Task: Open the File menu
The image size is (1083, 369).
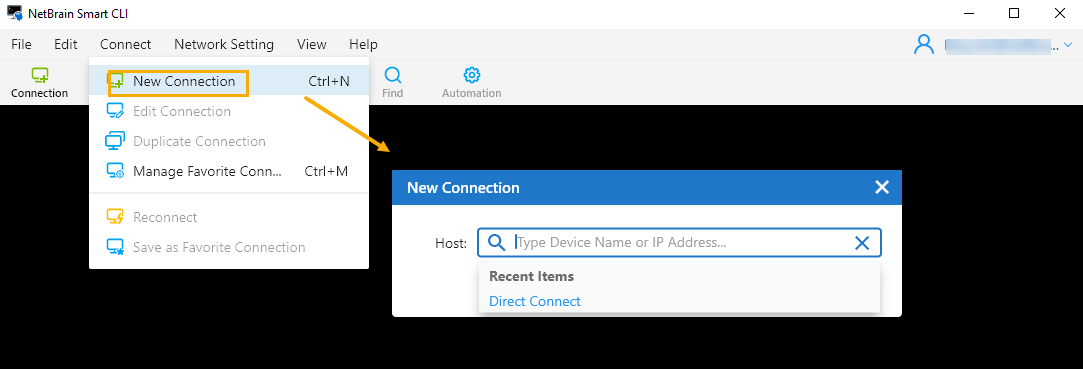Action: click(21, 44)
